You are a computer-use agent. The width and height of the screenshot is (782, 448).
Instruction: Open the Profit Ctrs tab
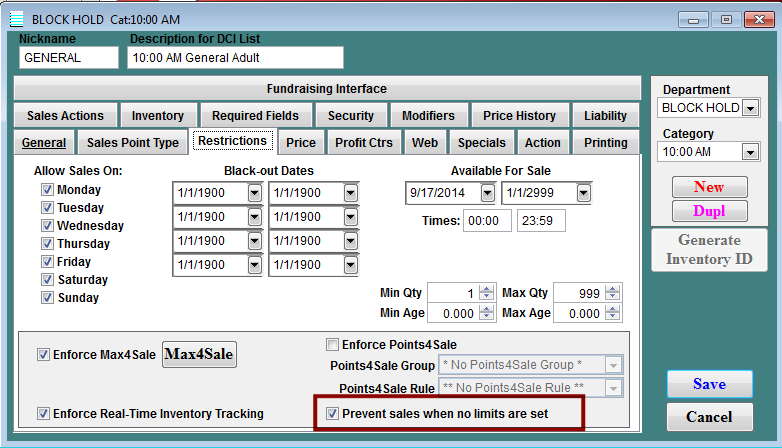pos(364,143)
